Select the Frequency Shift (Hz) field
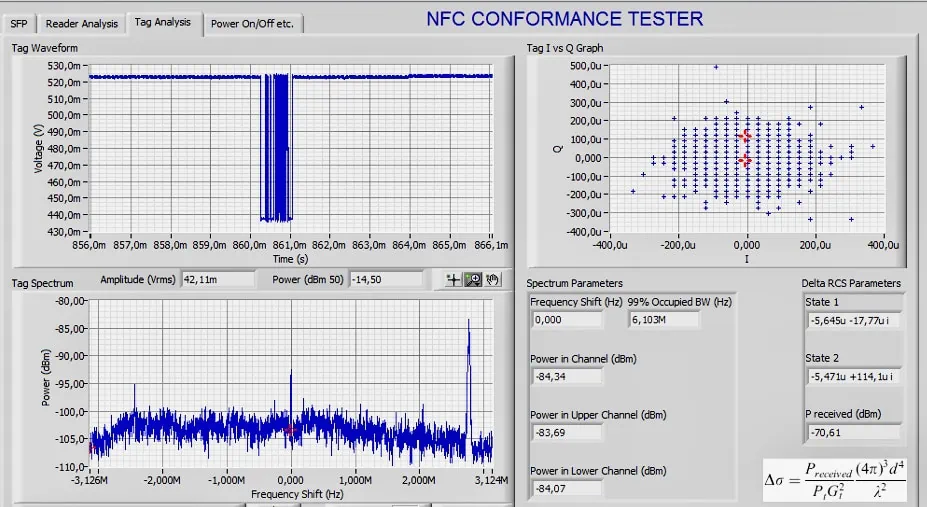Image resolution: width=927 pixels, height=507 pixels. [x=567, y=320]
